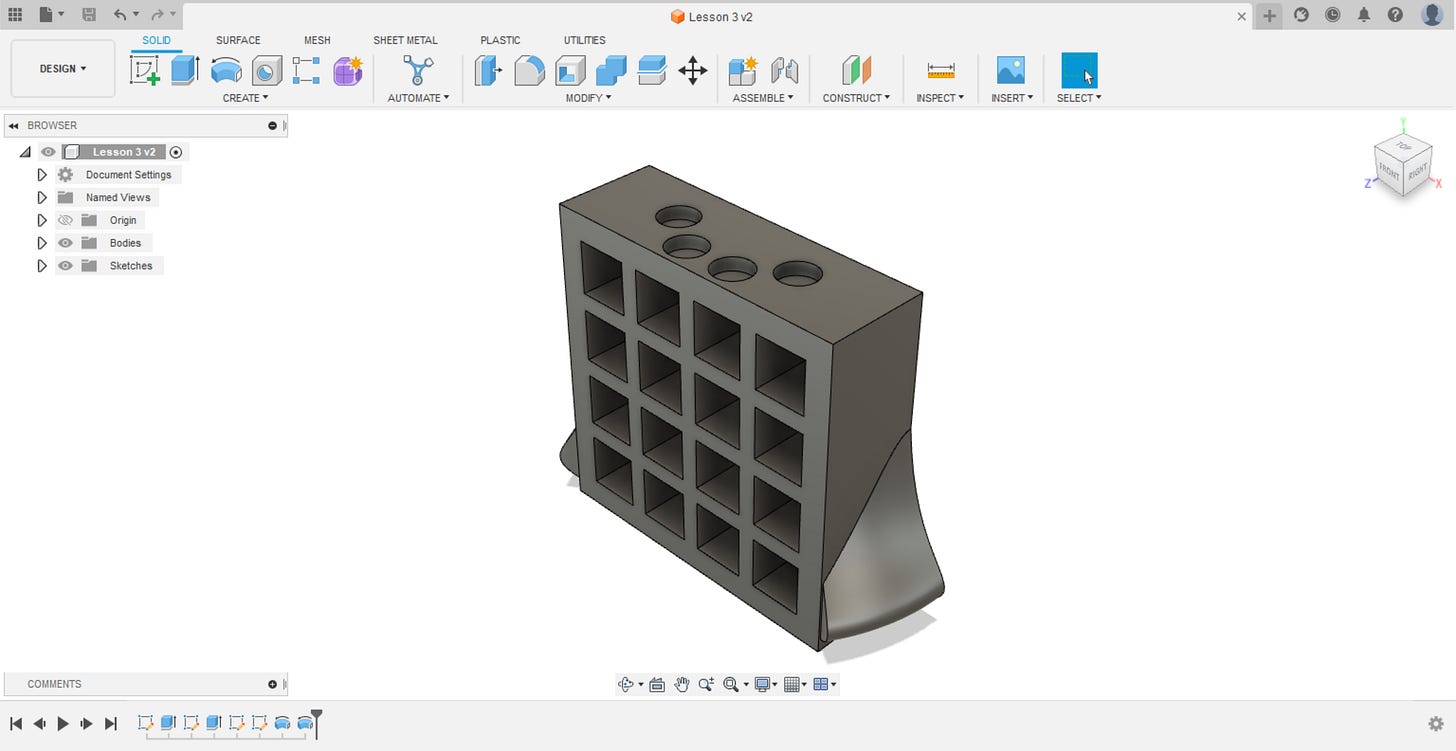Viewport: 1456px width, 751px height.
Task: Select the Create Form purple icon
Action: tap(347, 70)
